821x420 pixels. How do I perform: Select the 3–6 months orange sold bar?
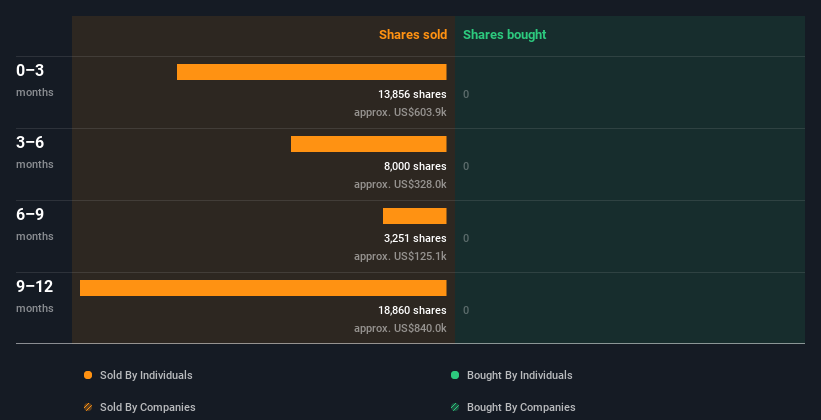coord(369,144)
